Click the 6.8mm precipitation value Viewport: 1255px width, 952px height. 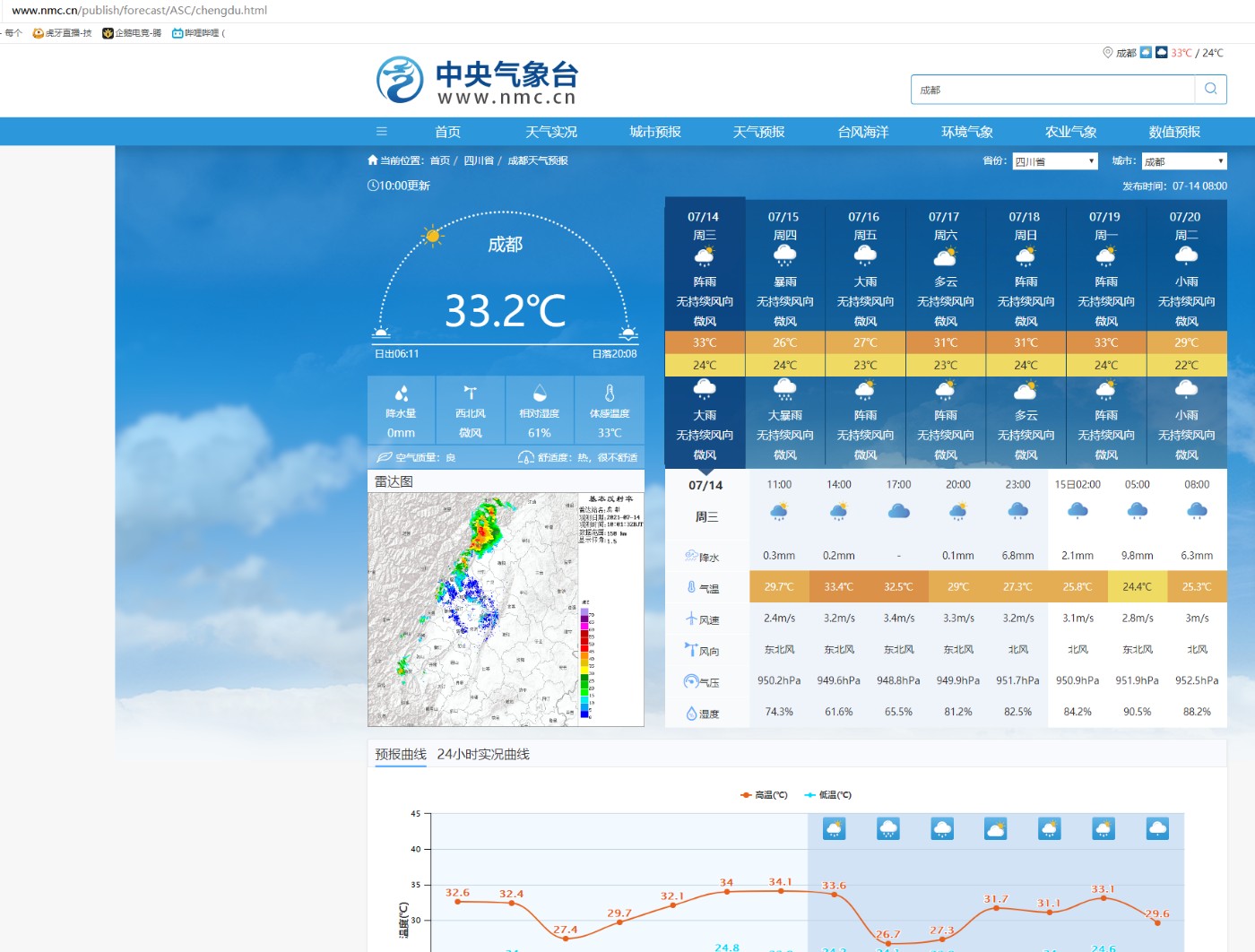(x=1017, y=556)
